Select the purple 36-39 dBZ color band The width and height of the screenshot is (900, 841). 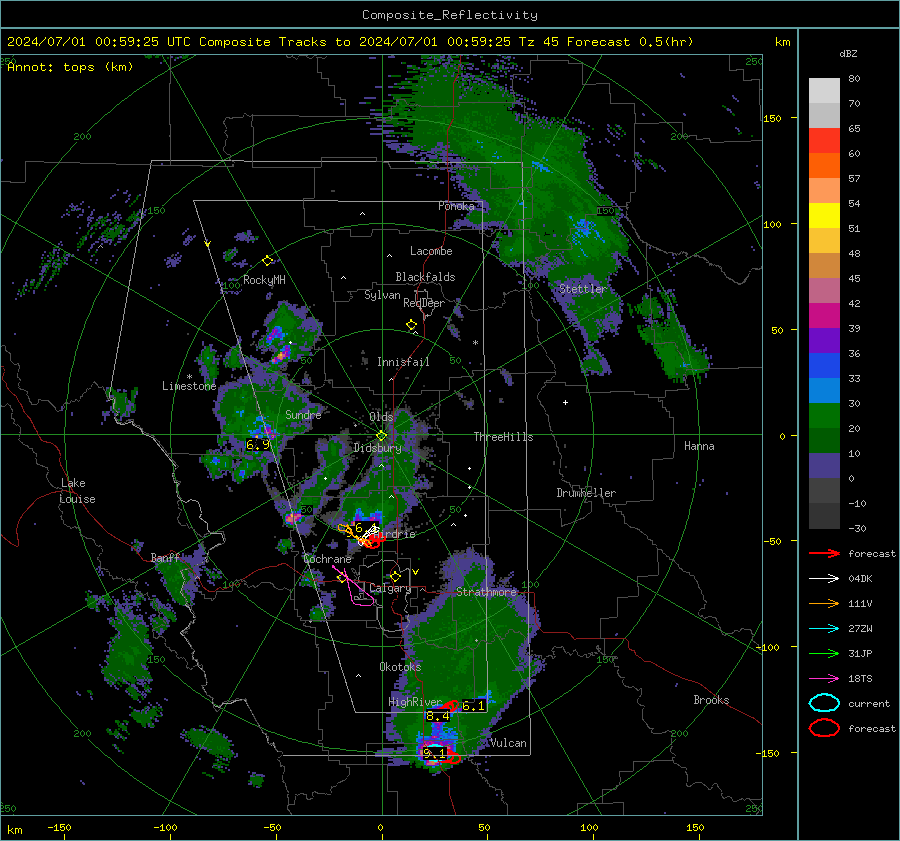[824, 340]
